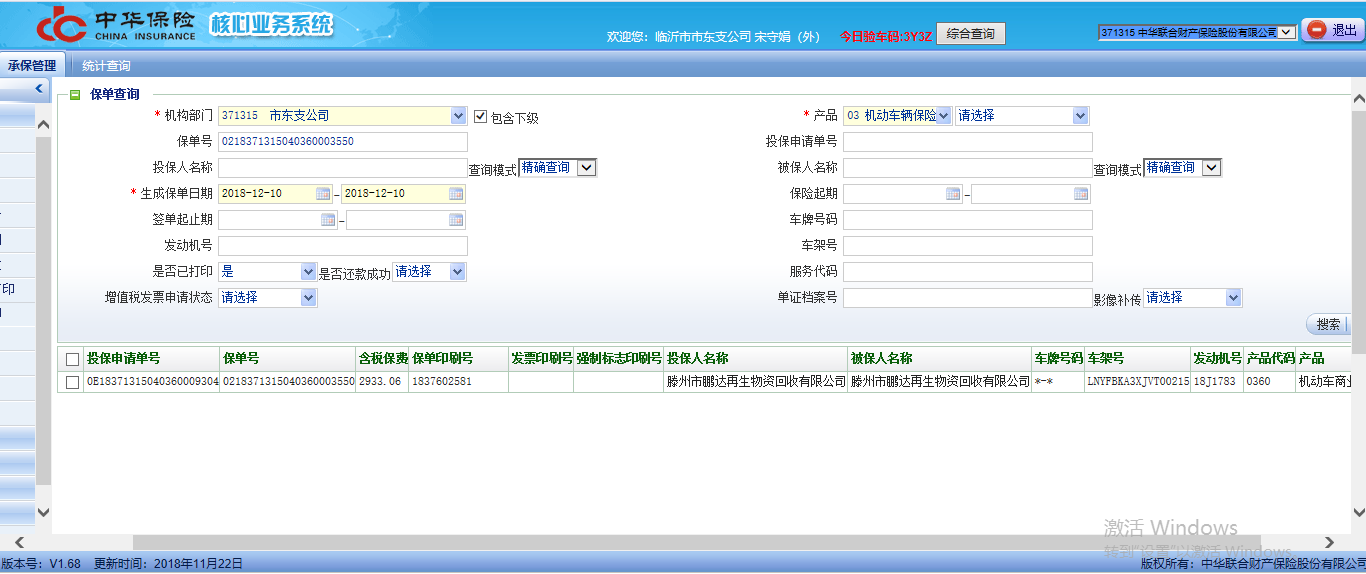Click premium cell 2933.06
This screenshot has height=574, width=1366.
(x=382, y=382)
